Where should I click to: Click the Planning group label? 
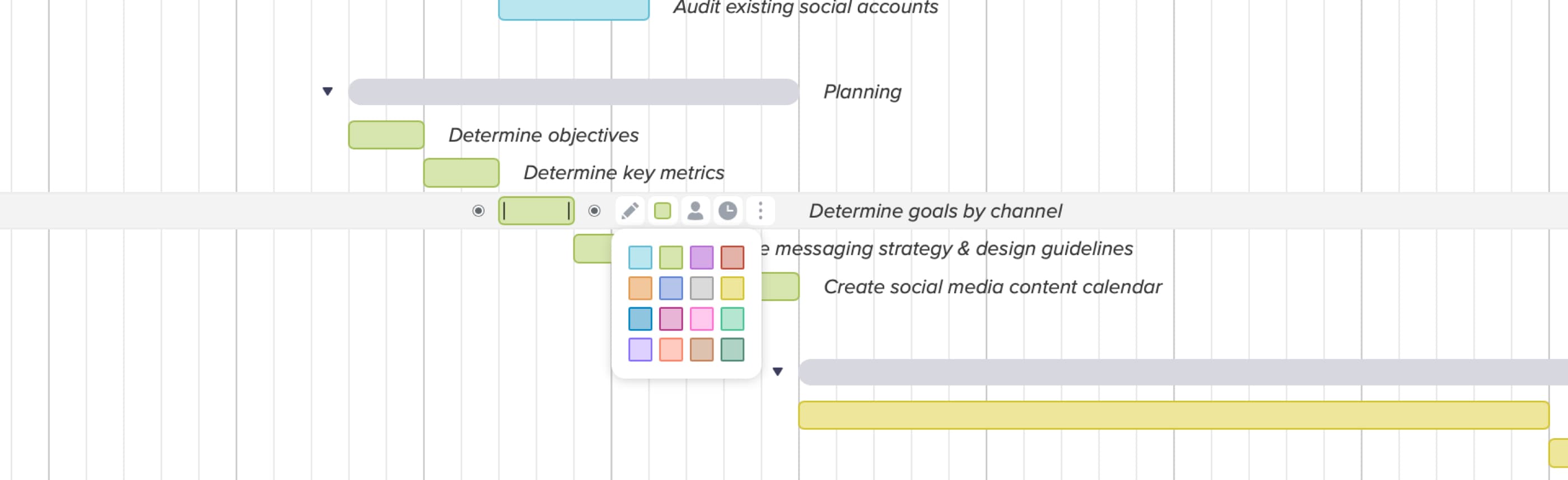click(862, 92)
